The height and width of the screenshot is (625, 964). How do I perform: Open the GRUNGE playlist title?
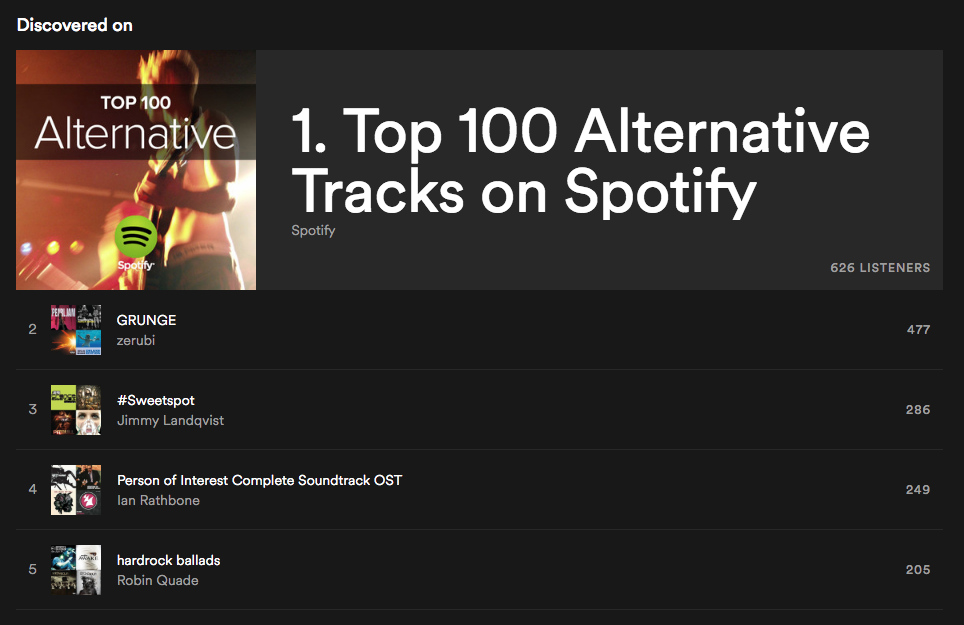click(x=146, y=320)
